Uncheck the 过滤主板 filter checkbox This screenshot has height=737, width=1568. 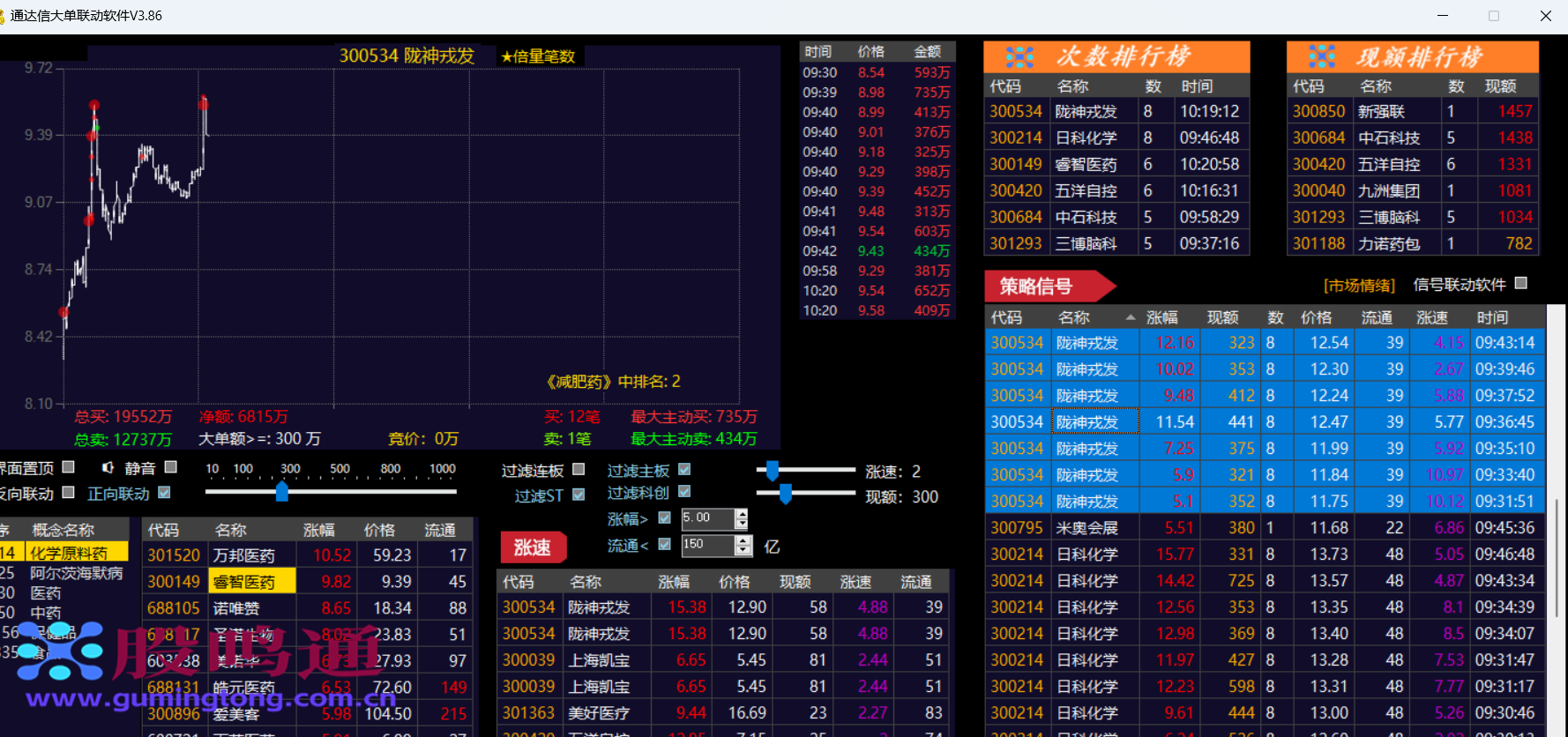click(684, 470)
